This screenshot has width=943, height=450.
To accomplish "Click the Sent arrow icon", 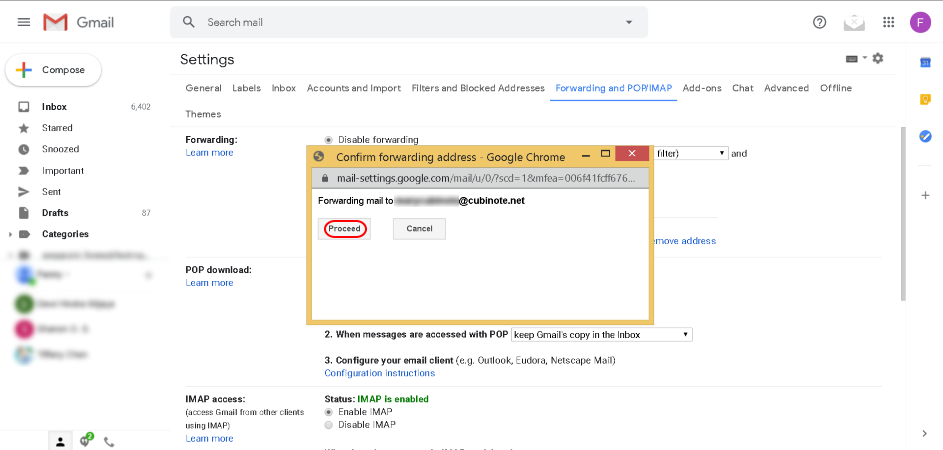I will tap(23, 192).
